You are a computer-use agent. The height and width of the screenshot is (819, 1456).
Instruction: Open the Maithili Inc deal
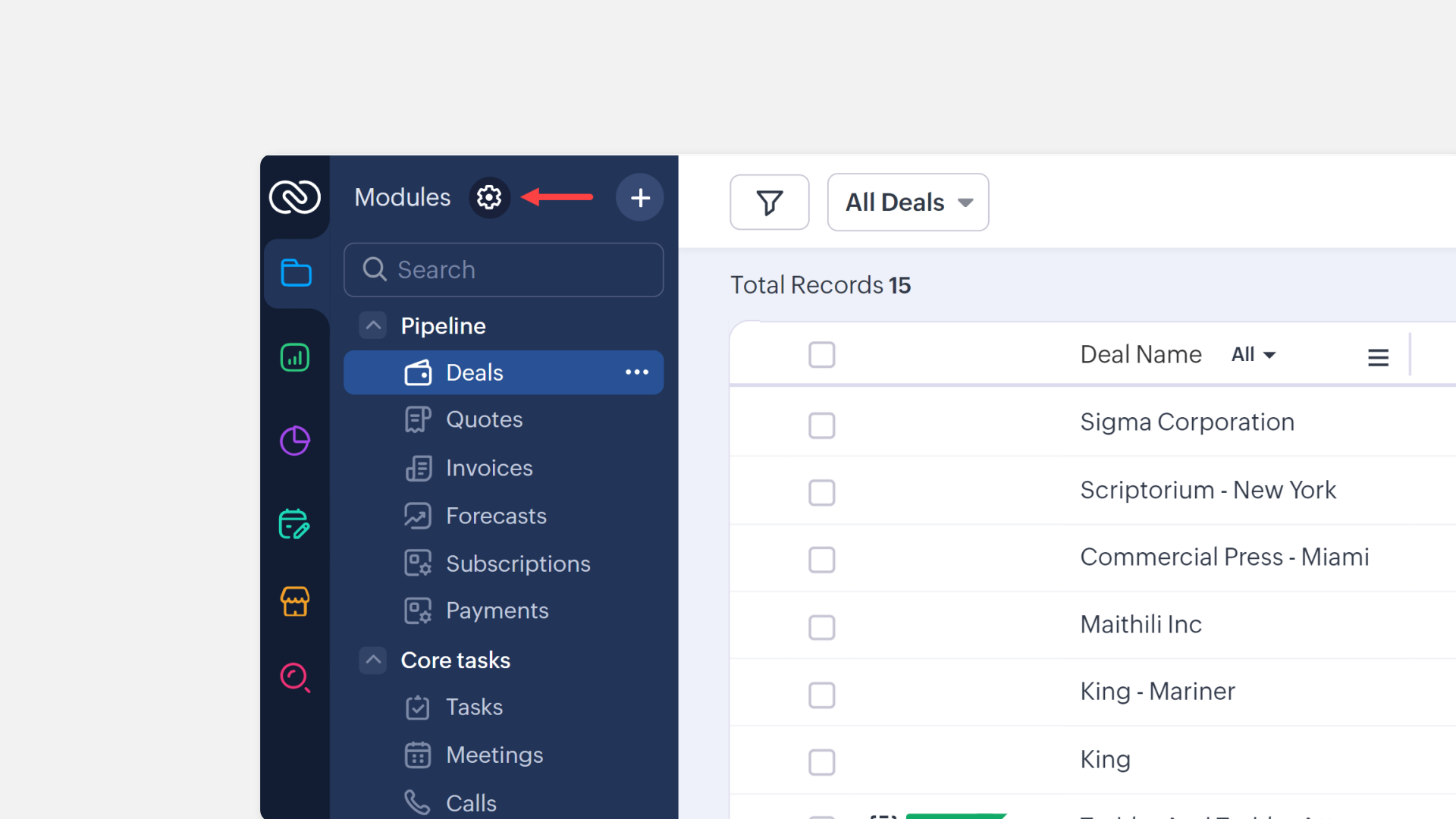(1141, 624)
